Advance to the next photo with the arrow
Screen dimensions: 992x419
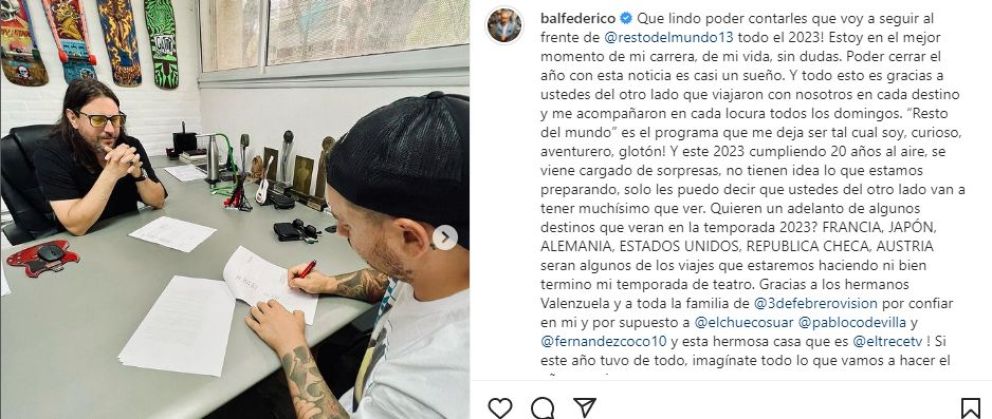click(x=445, y=237)
